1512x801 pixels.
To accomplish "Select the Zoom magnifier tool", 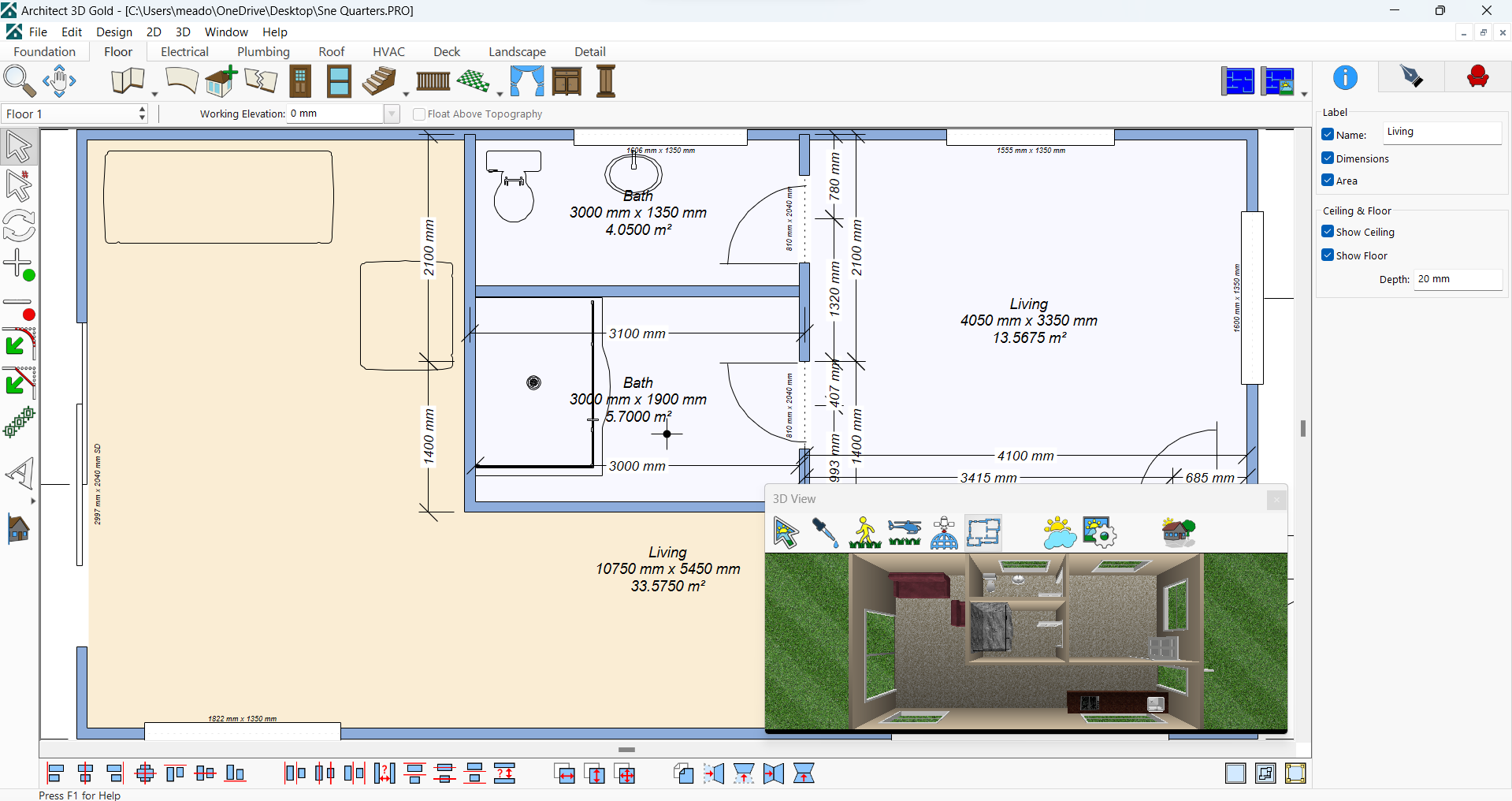I will [x=20, y=81].
